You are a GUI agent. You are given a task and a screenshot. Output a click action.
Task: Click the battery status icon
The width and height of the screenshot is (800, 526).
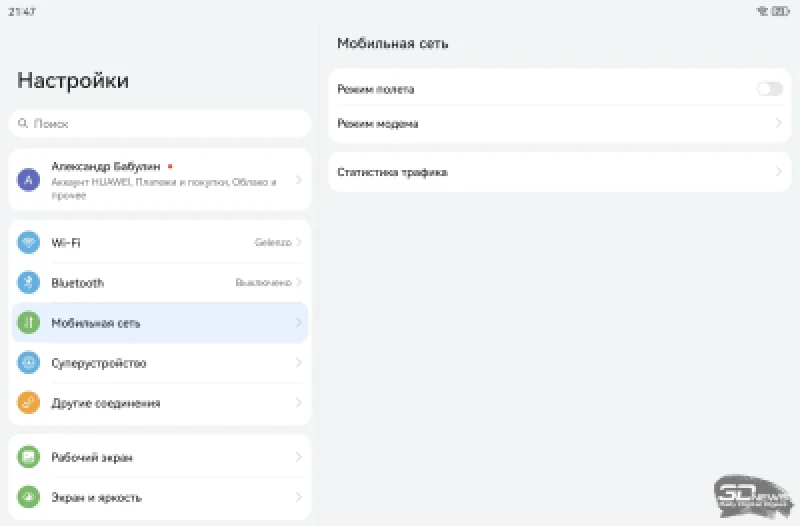(x=780, y=11)
